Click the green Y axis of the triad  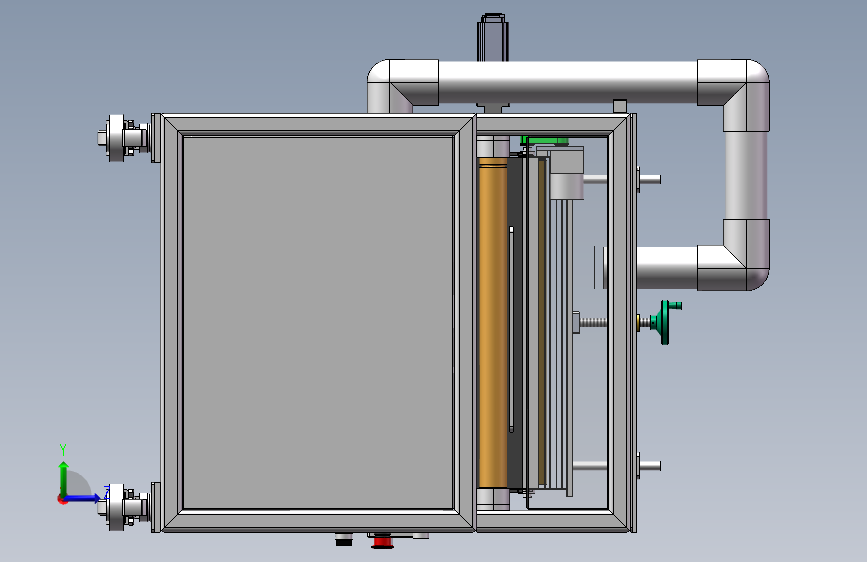click(64, 479)
